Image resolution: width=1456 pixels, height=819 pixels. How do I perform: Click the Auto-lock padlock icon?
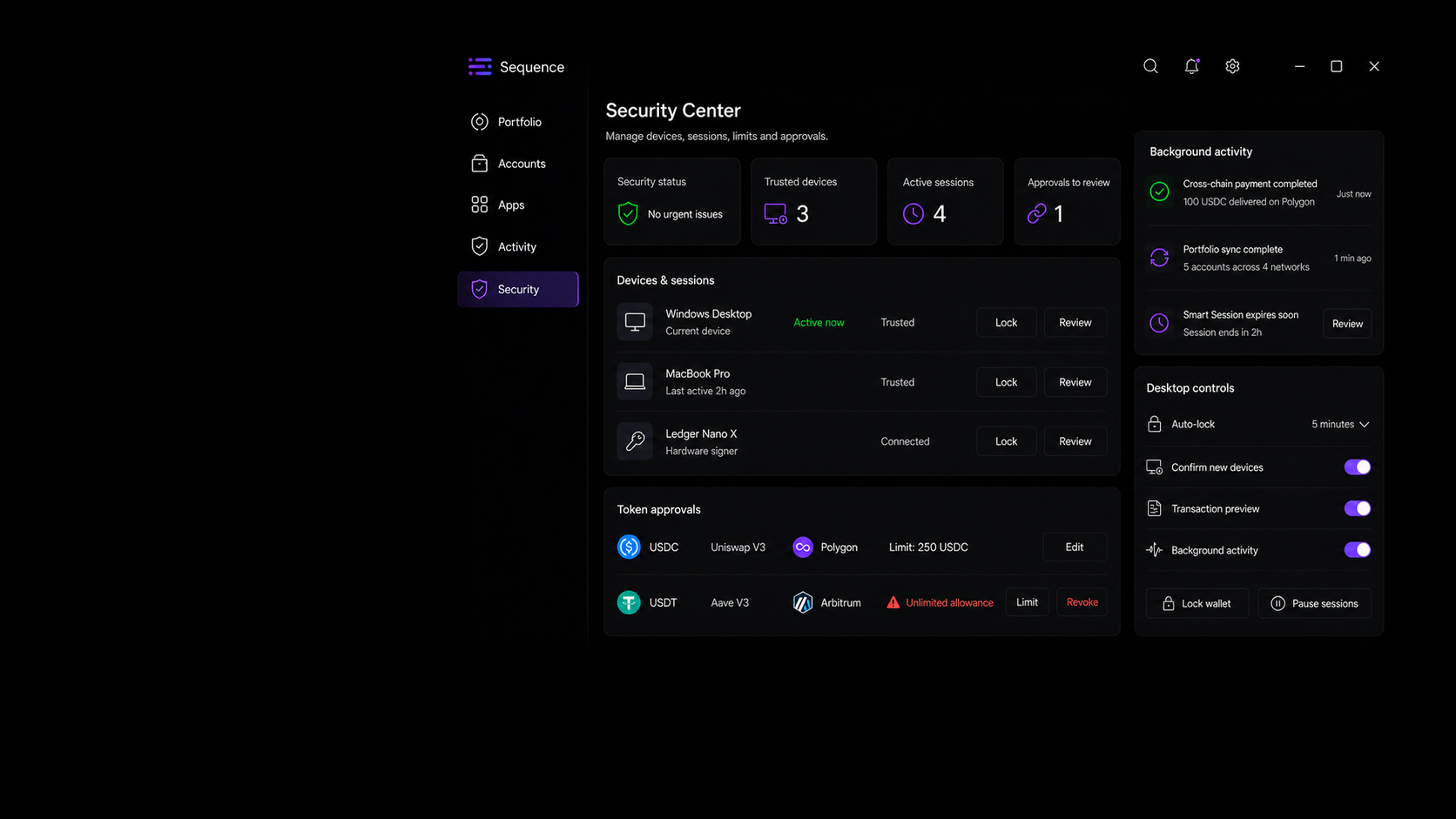(x=1154, y=424)
